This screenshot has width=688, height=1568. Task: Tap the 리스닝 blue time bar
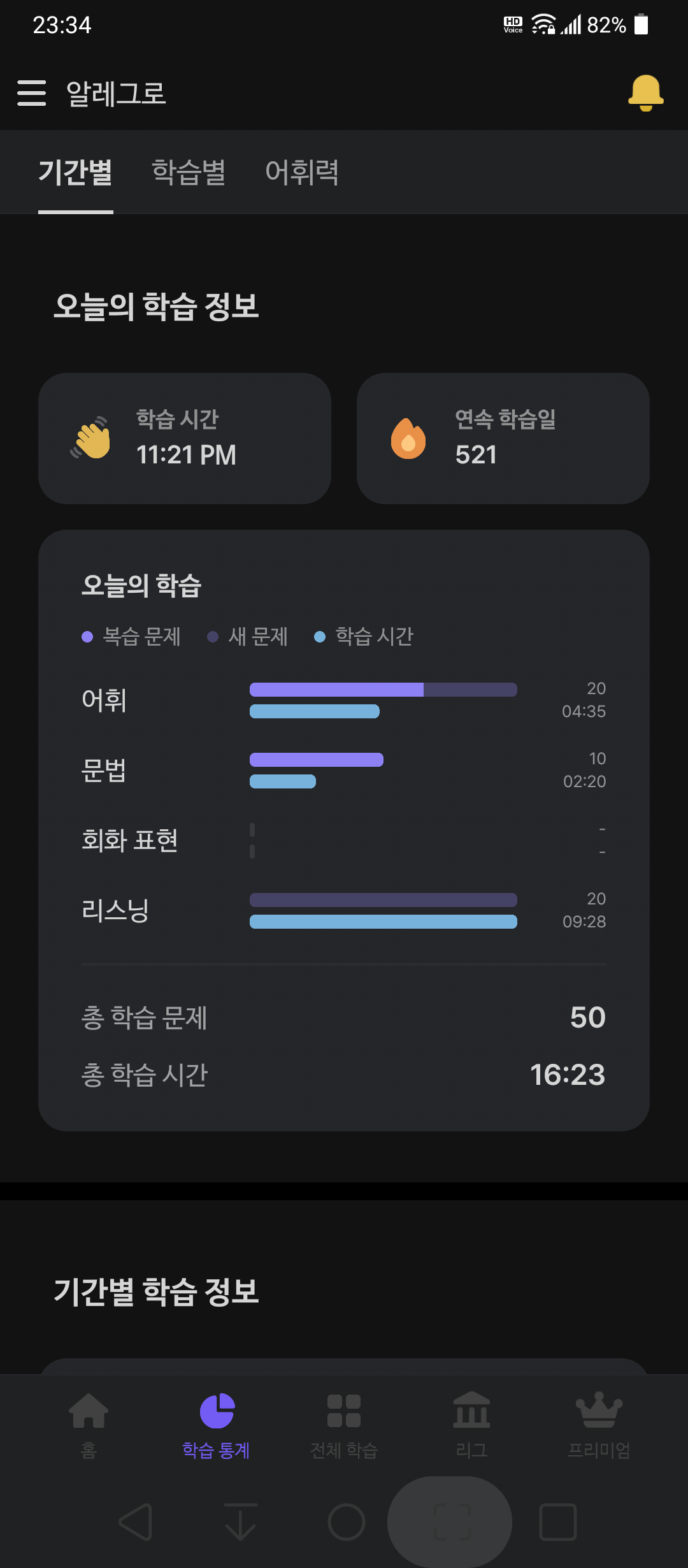pyautogui.click(x=383, y=922)
